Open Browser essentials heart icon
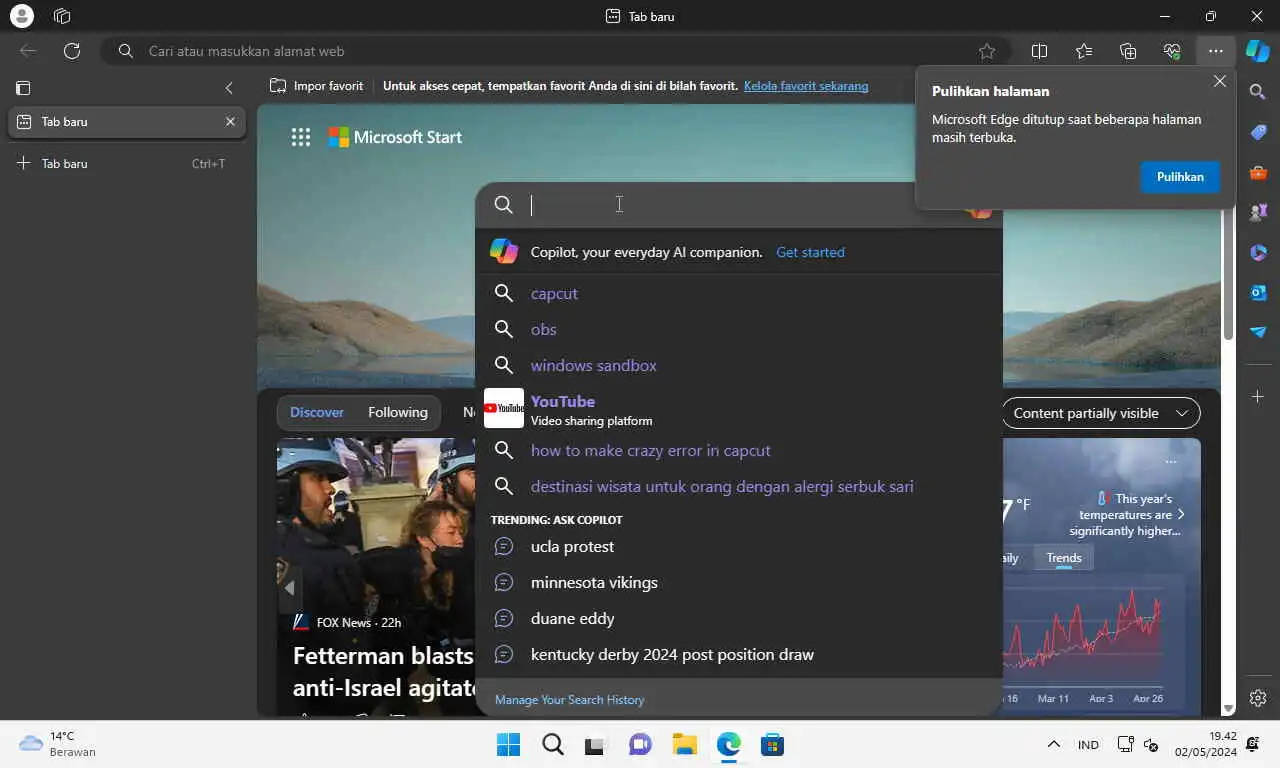1280x768 pixels. click(x=1172, y=51)
